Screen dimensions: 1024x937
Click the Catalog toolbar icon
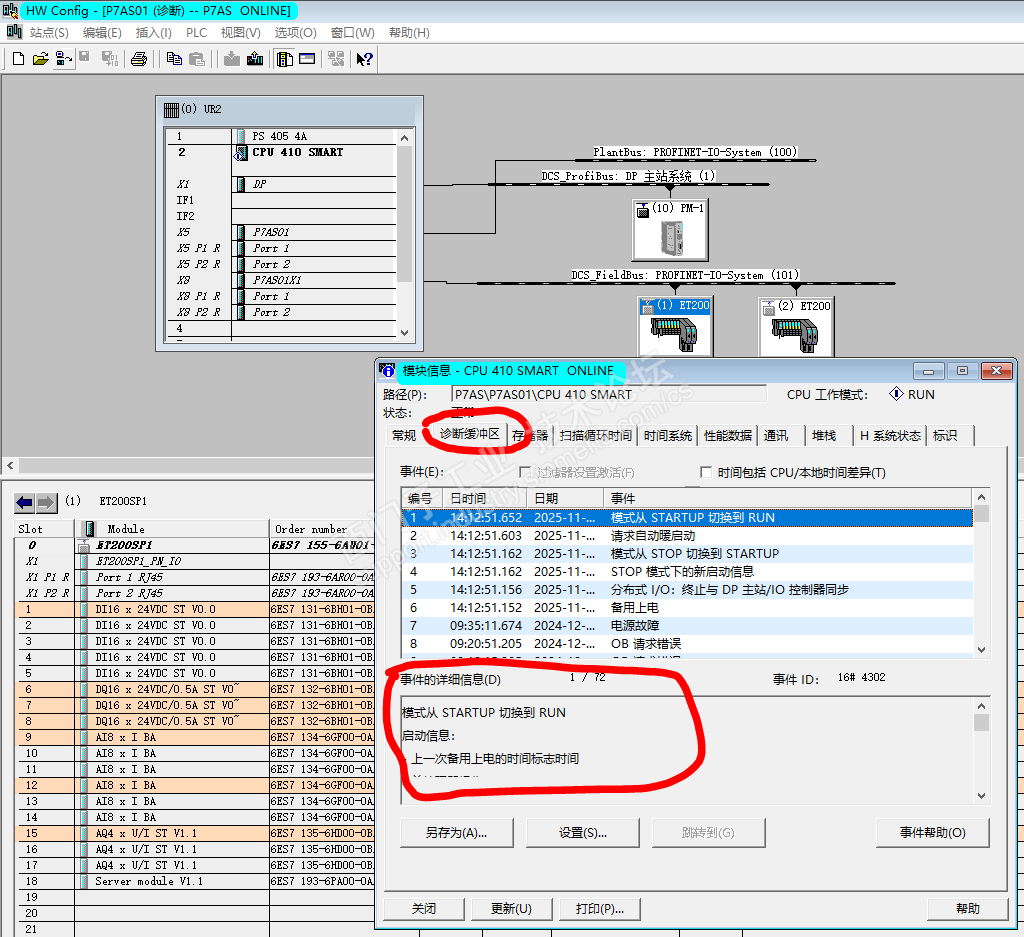(x=285, y=59)
